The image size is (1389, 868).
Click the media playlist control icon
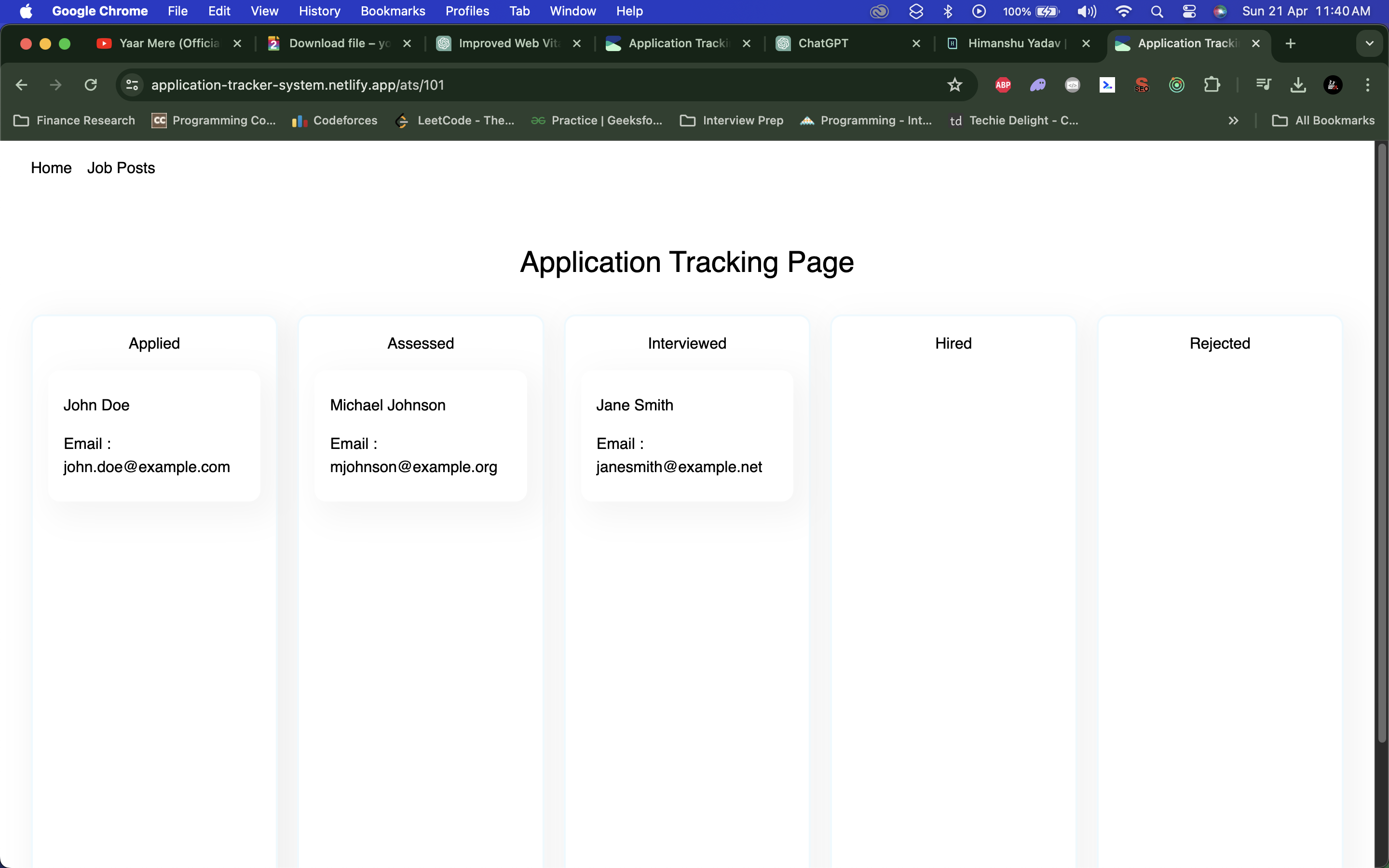(x=1263, y=84)
